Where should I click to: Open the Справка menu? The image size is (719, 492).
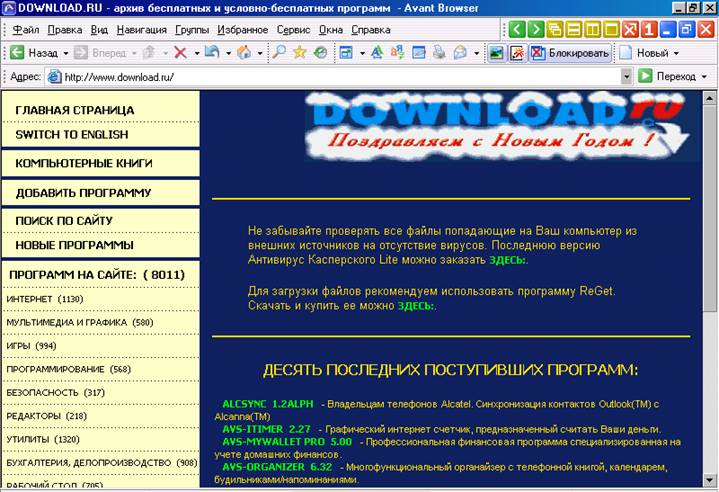(x=371, y=30)
